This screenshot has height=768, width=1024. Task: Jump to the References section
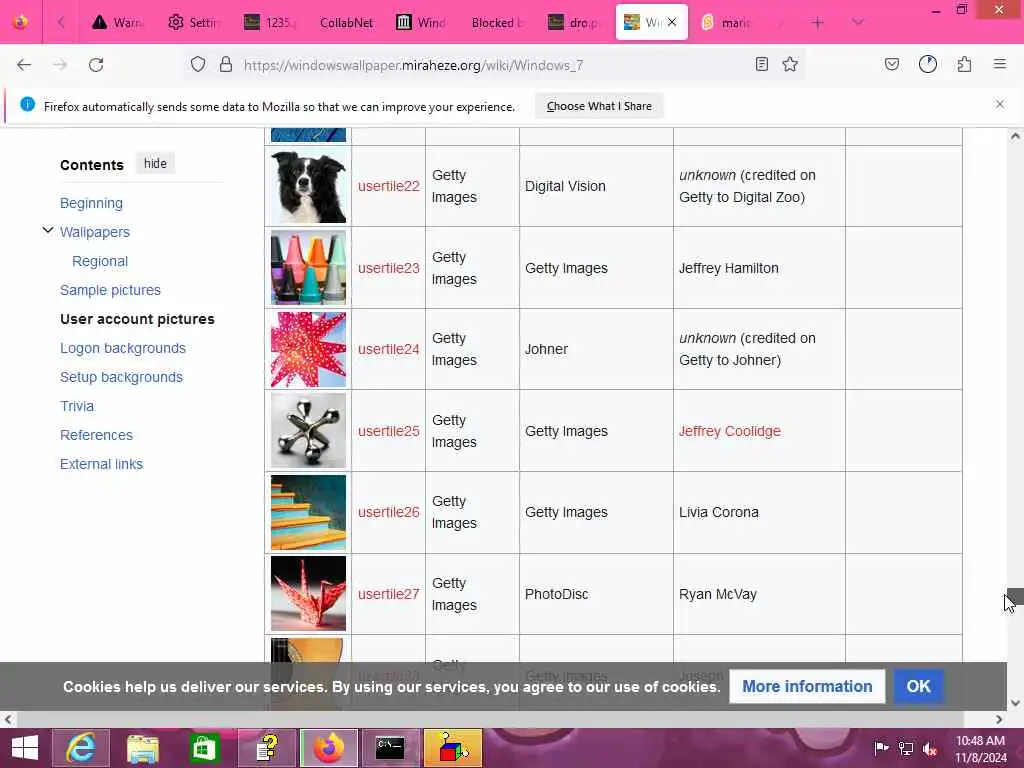[96, 435]
